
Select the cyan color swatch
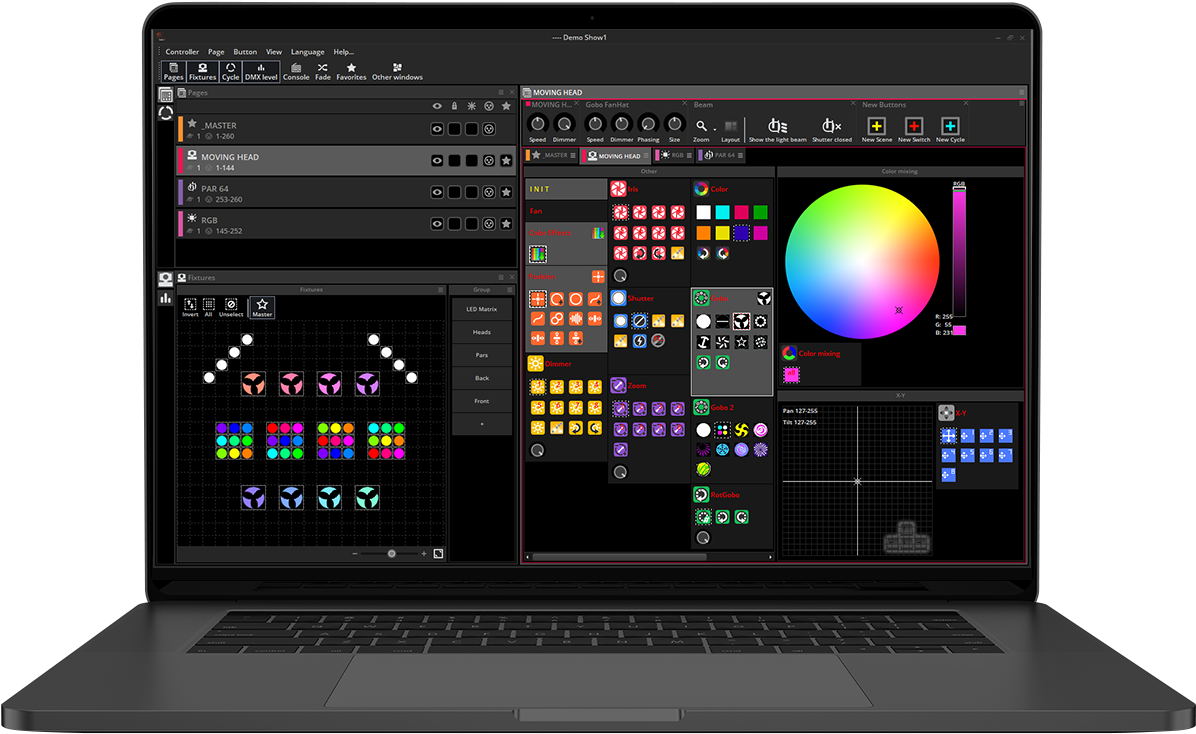tap(722, 212)
